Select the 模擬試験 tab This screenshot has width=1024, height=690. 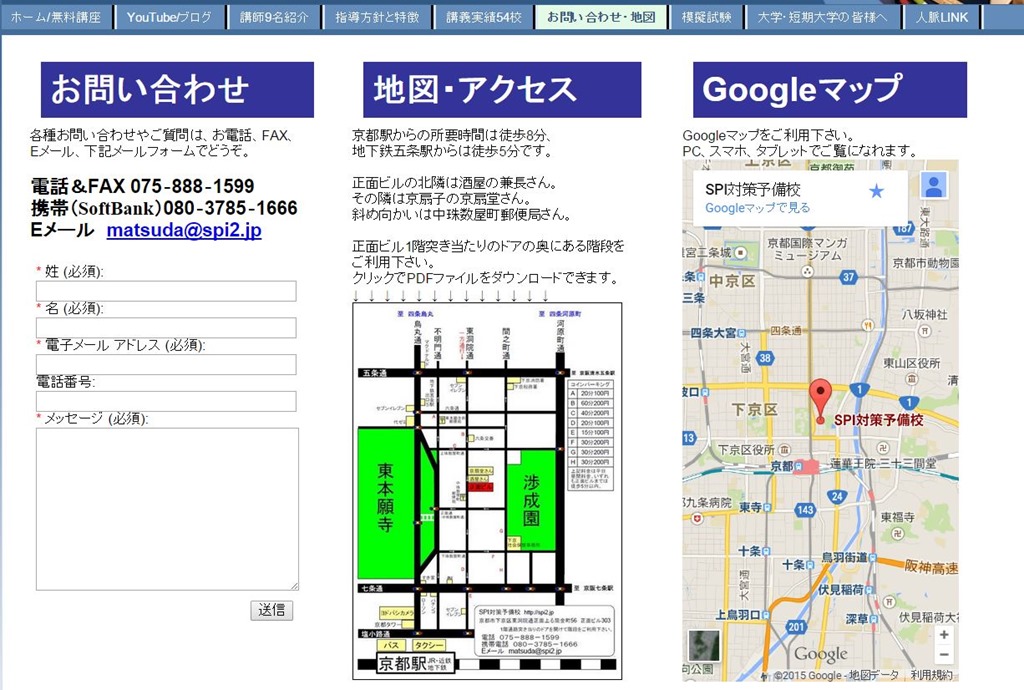click(706, 18)
